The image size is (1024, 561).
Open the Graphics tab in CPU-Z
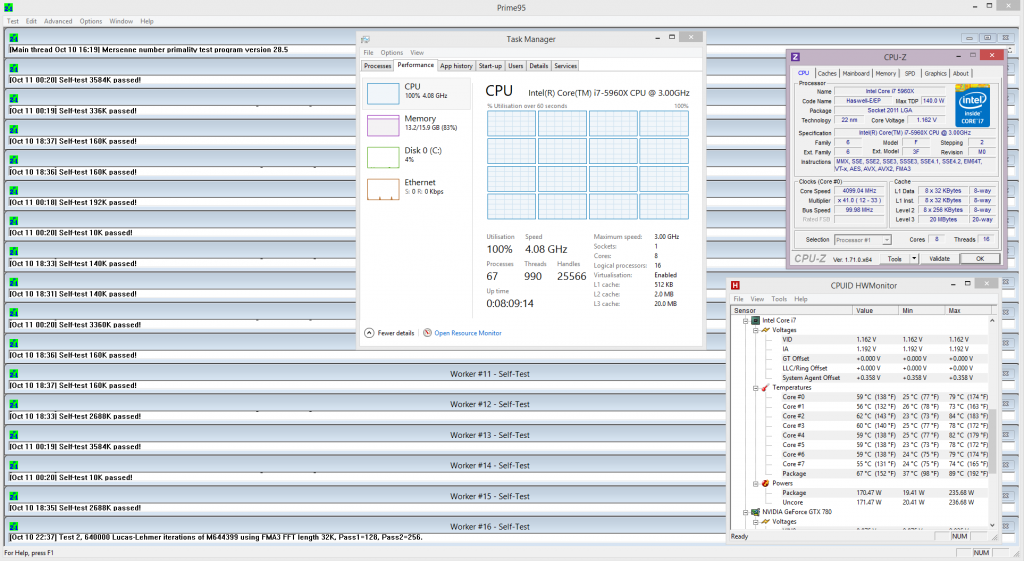pos(935,74)
